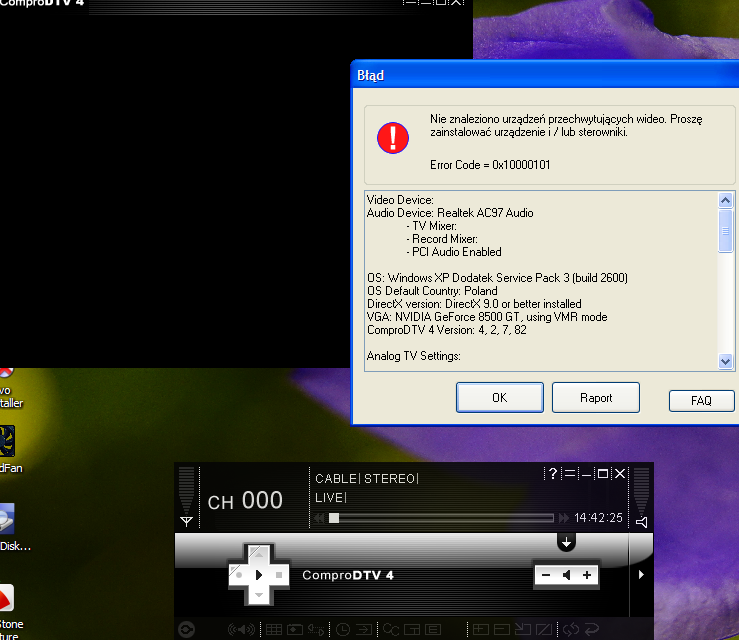
Task: Click the diagonal-arrow window resize icon
Action: tap(523, 629)
